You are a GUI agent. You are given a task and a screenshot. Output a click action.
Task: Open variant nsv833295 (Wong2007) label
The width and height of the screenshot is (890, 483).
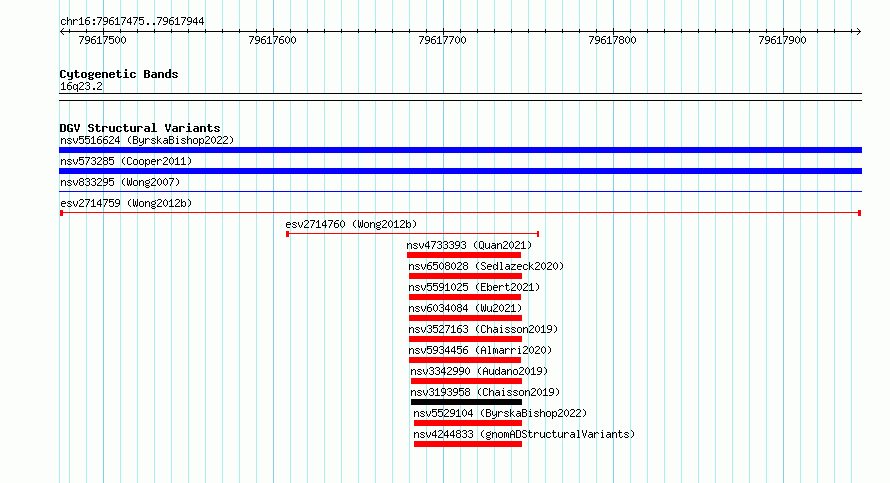pos(120,182)
